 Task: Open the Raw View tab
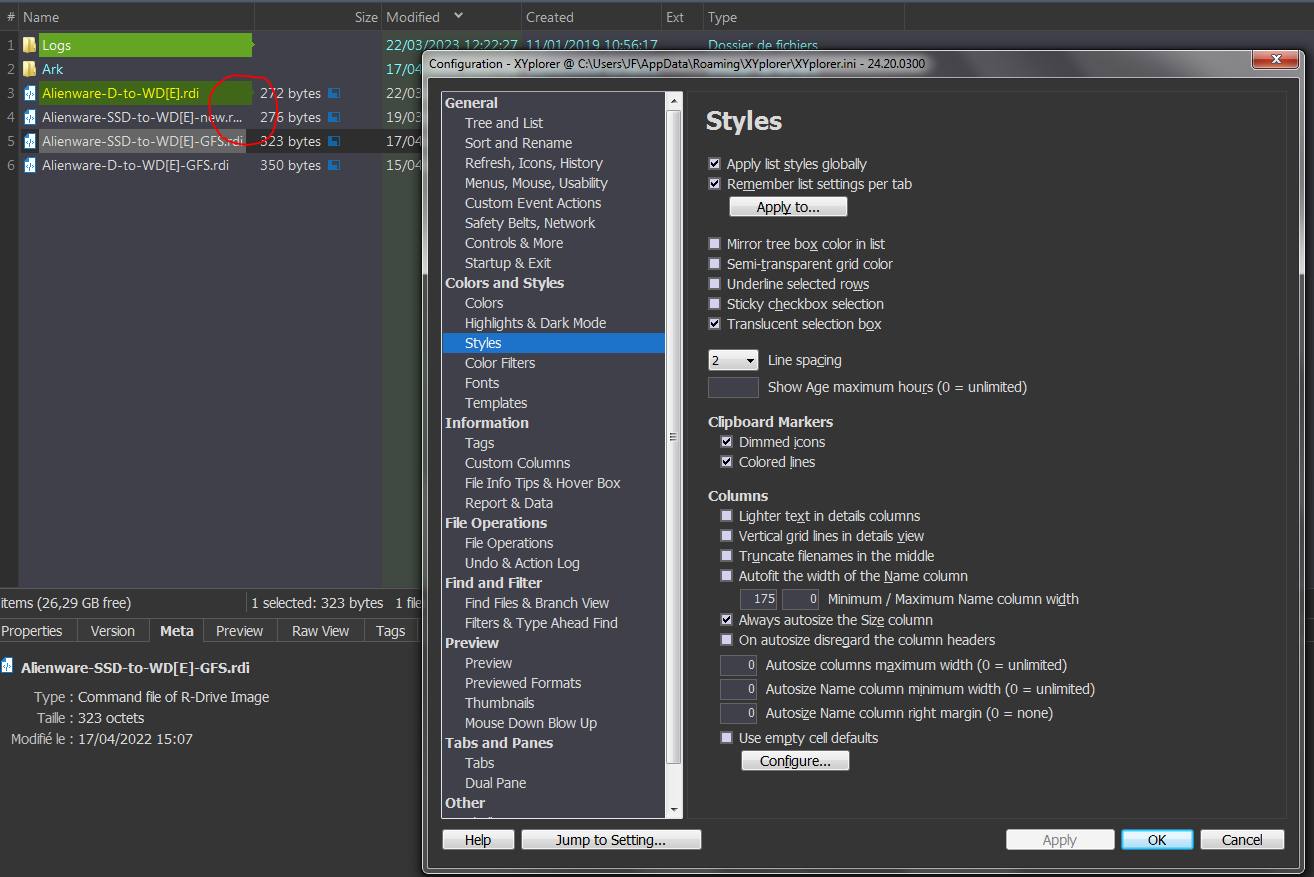(x=321, y=631)
